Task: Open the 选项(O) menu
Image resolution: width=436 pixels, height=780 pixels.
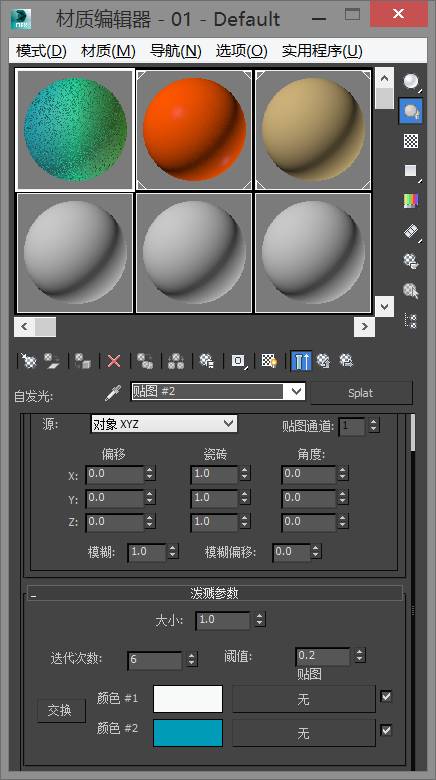Action: [241, 51]
